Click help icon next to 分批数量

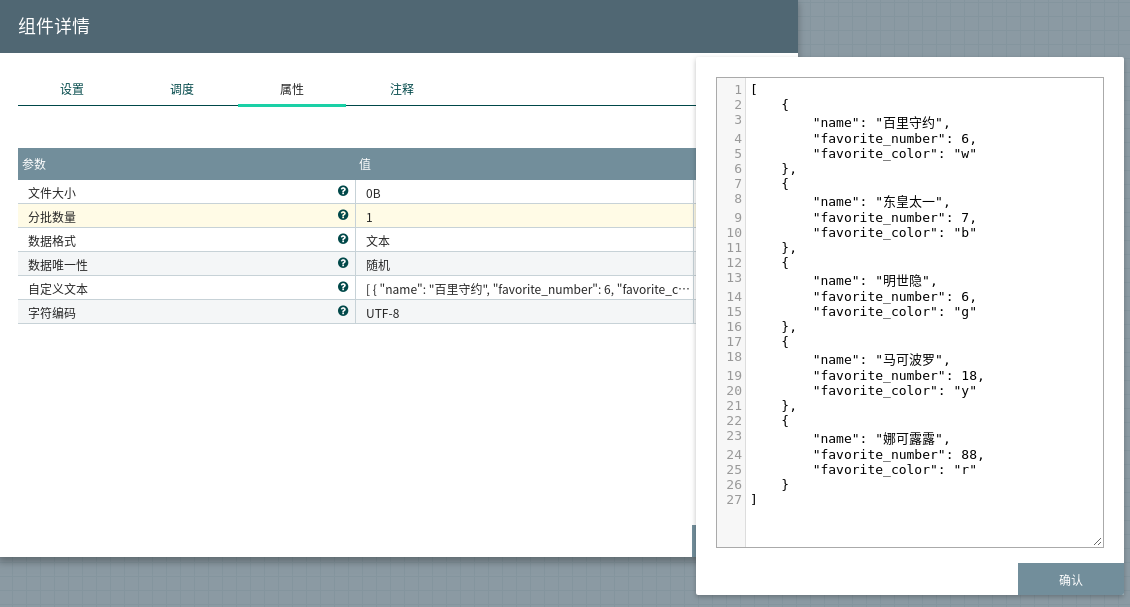click(x=343, y=215)
